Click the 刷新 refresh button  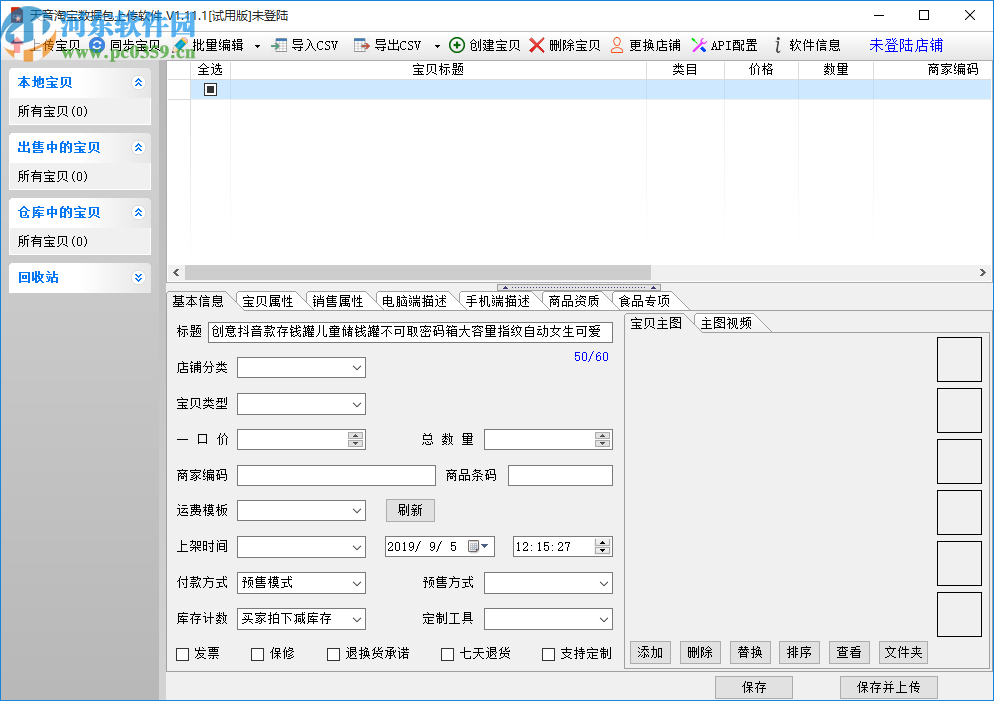[410, 510]
